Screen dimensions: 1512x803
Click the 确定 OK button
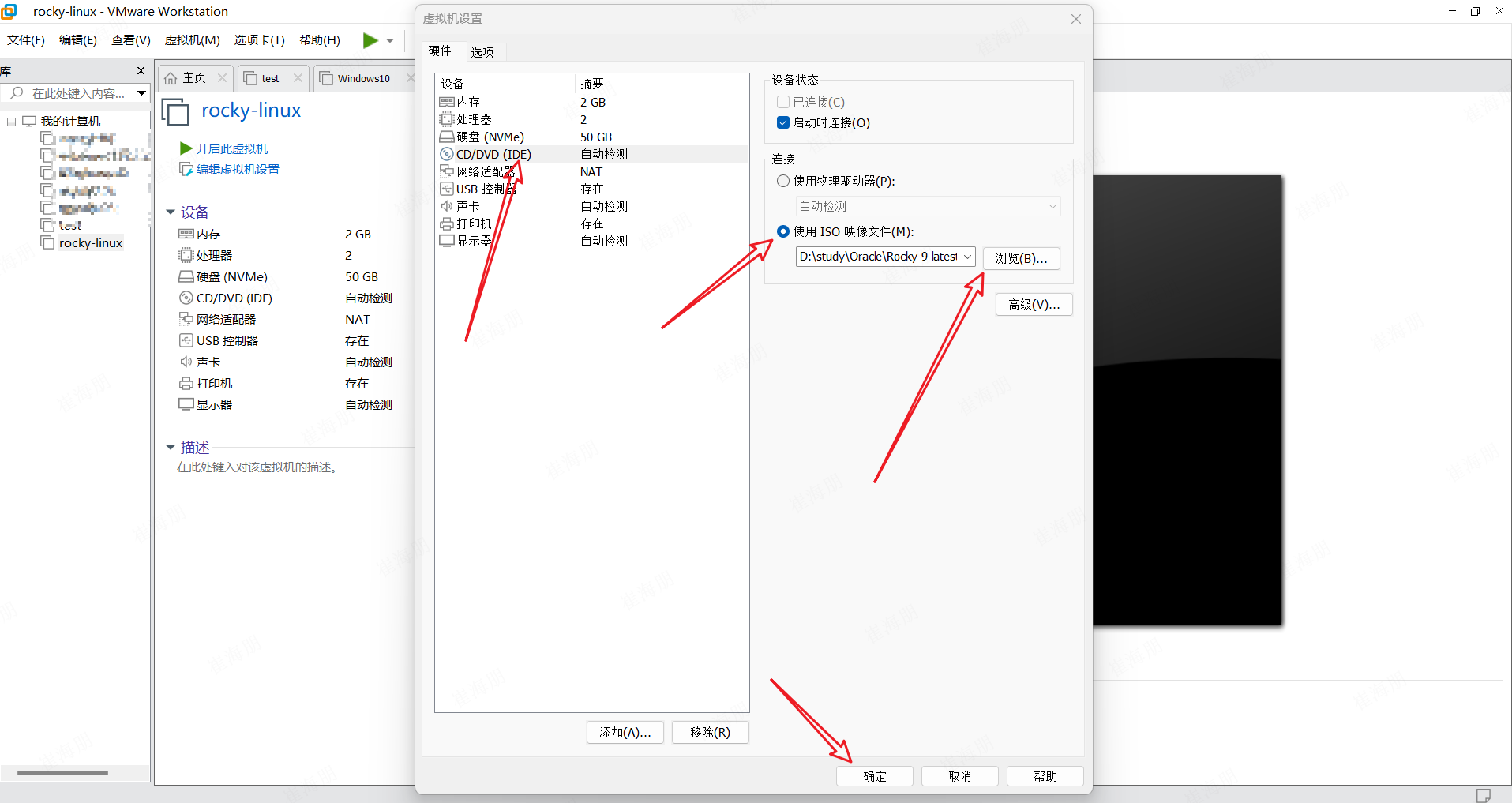coord(875,776)
